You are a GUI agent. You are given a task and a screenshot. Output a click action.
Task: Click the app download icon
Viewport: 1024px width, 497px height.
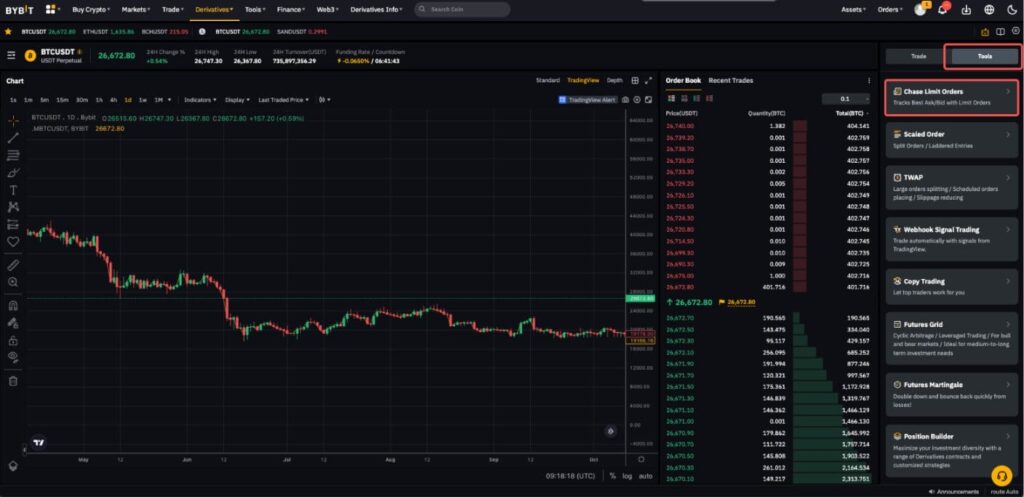click(x=967, y=10)
